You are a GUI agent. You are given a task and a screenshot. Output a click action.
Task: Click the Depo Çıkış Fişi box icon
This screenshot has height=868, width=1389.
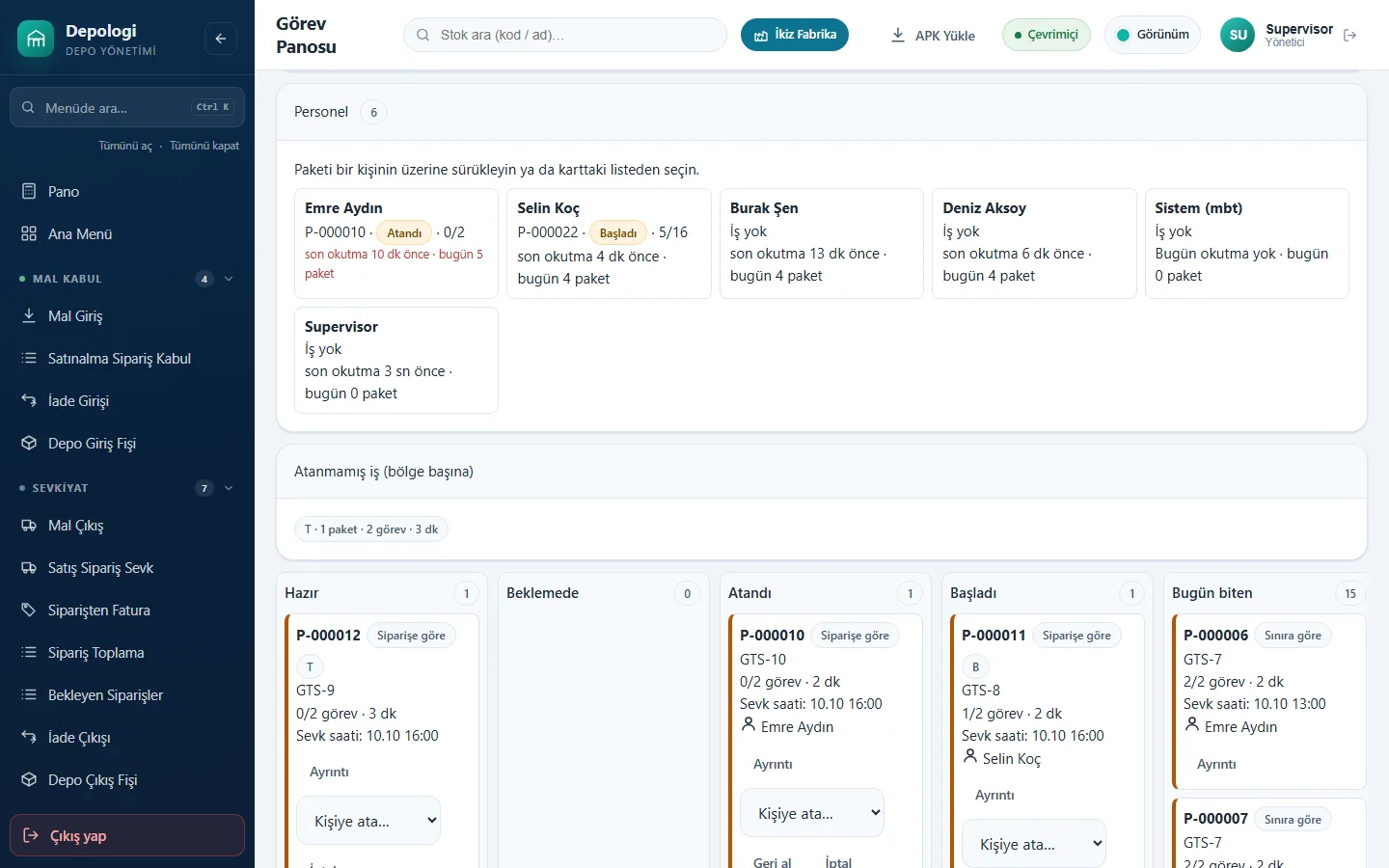pyautogui.click(x=29, y=780)
